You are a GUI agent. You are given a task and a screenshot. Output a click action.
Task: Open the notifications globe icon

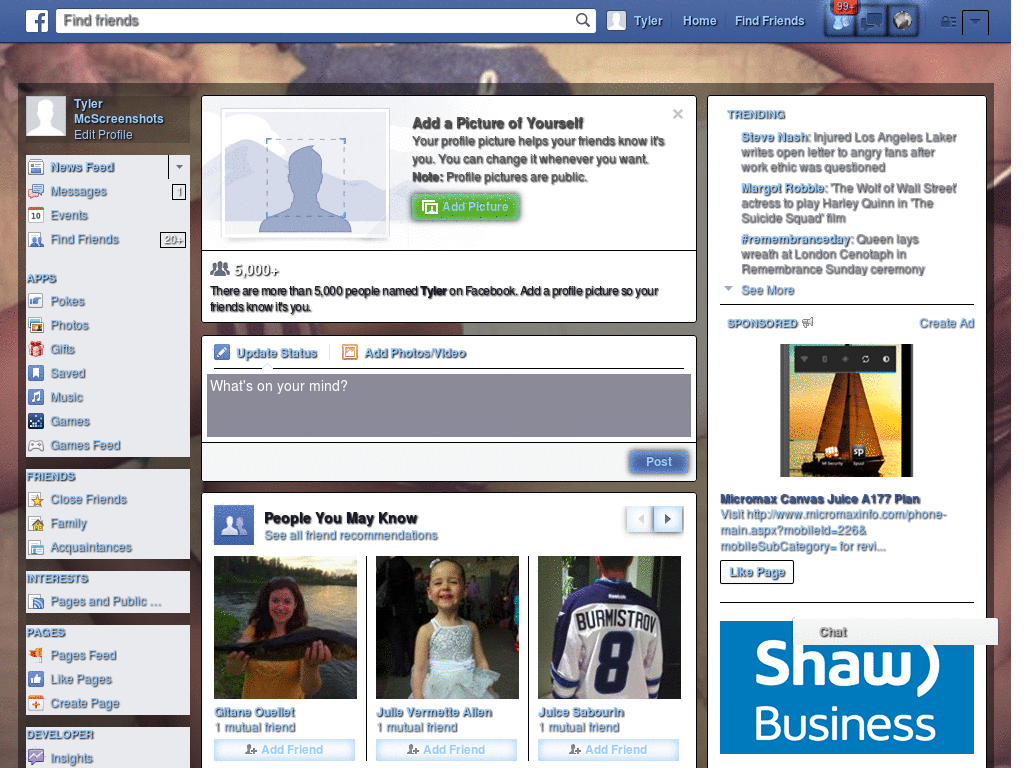(x=903, y=22)
